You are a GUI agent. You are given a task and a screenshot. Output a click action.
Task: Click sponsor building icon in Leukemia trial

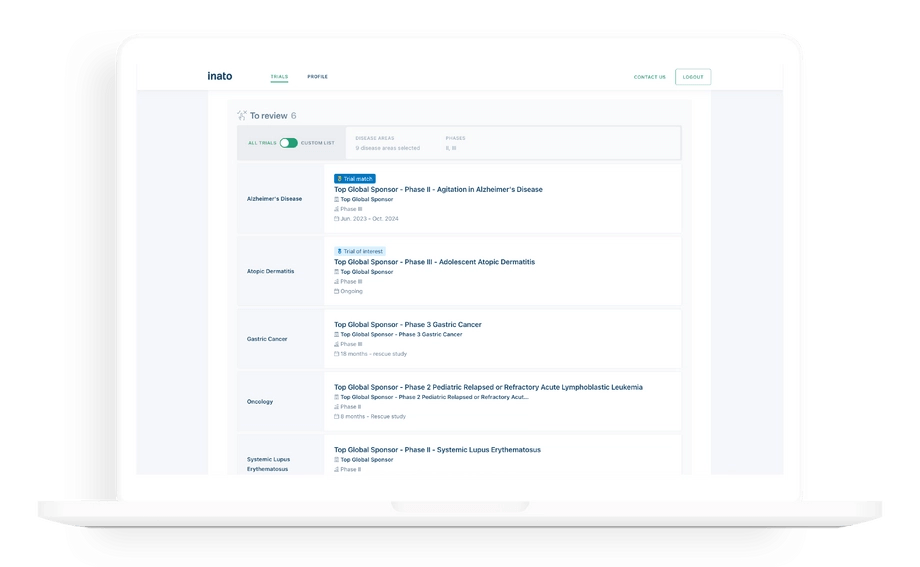(337, 397)
